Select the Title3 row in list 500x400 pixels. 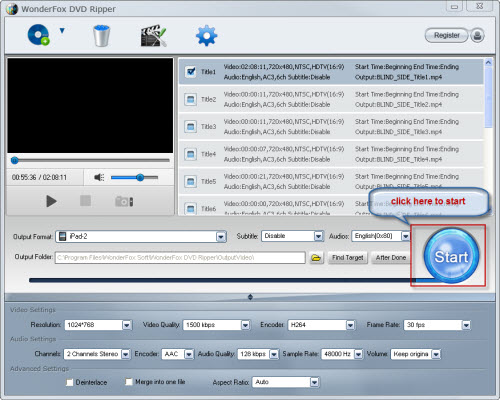332,127
